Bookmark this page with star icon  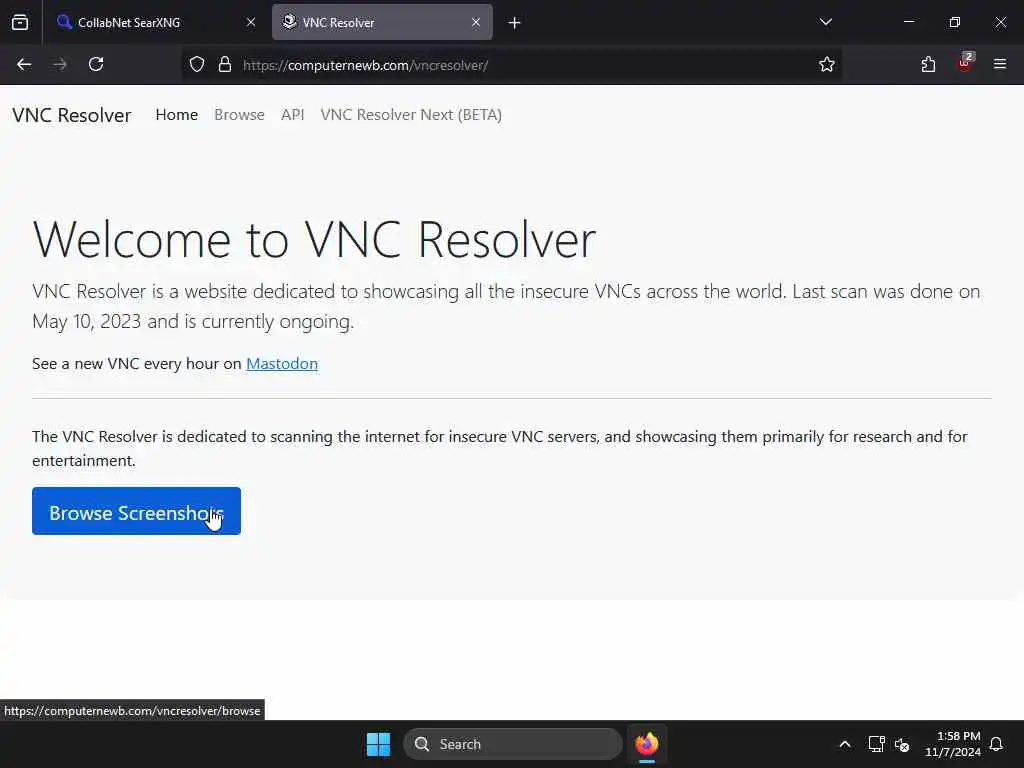[827, 64]
